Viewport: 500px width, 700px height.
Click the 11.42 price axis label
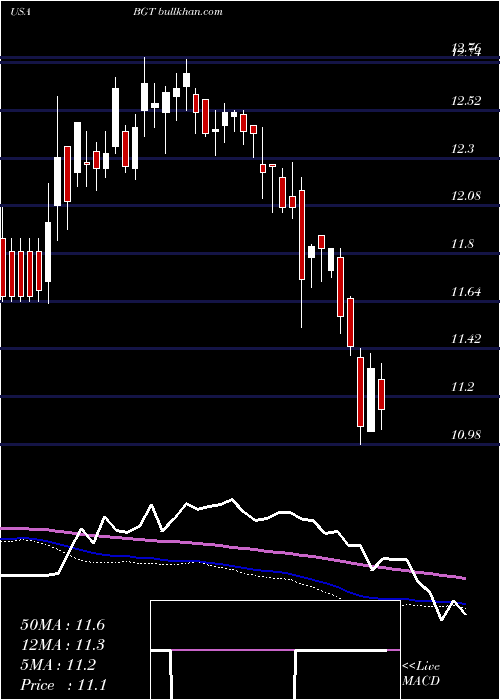[x=466, y=339]
